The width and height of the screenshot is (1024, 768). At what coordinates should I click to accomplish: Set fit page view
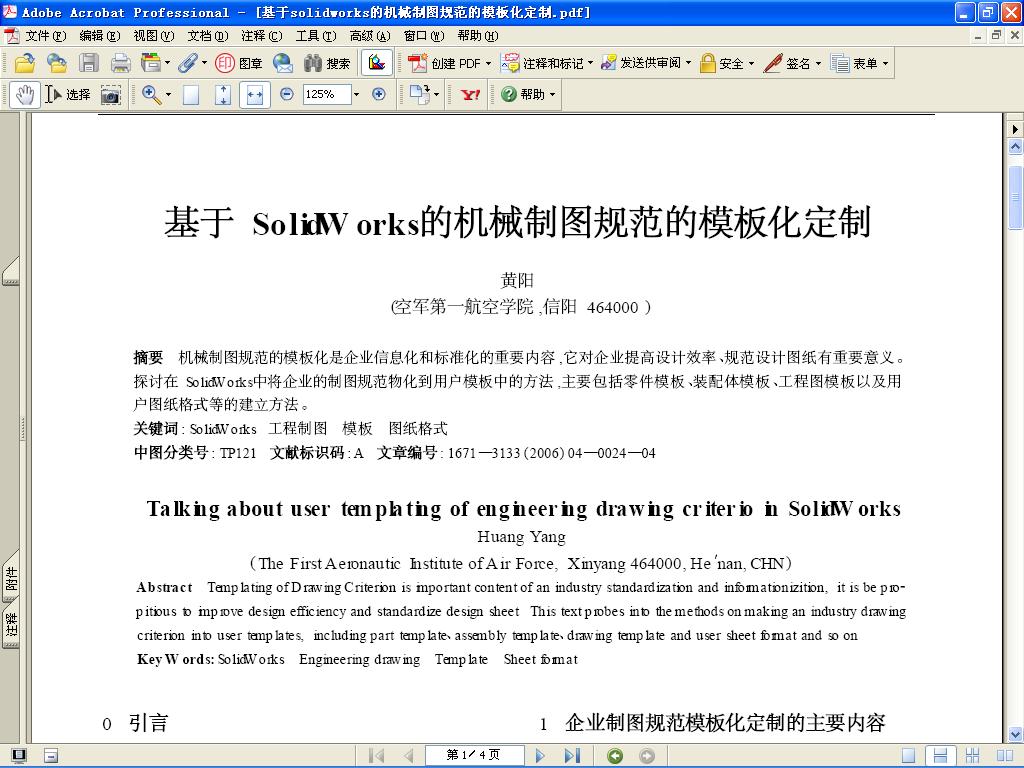click(223, 95)
